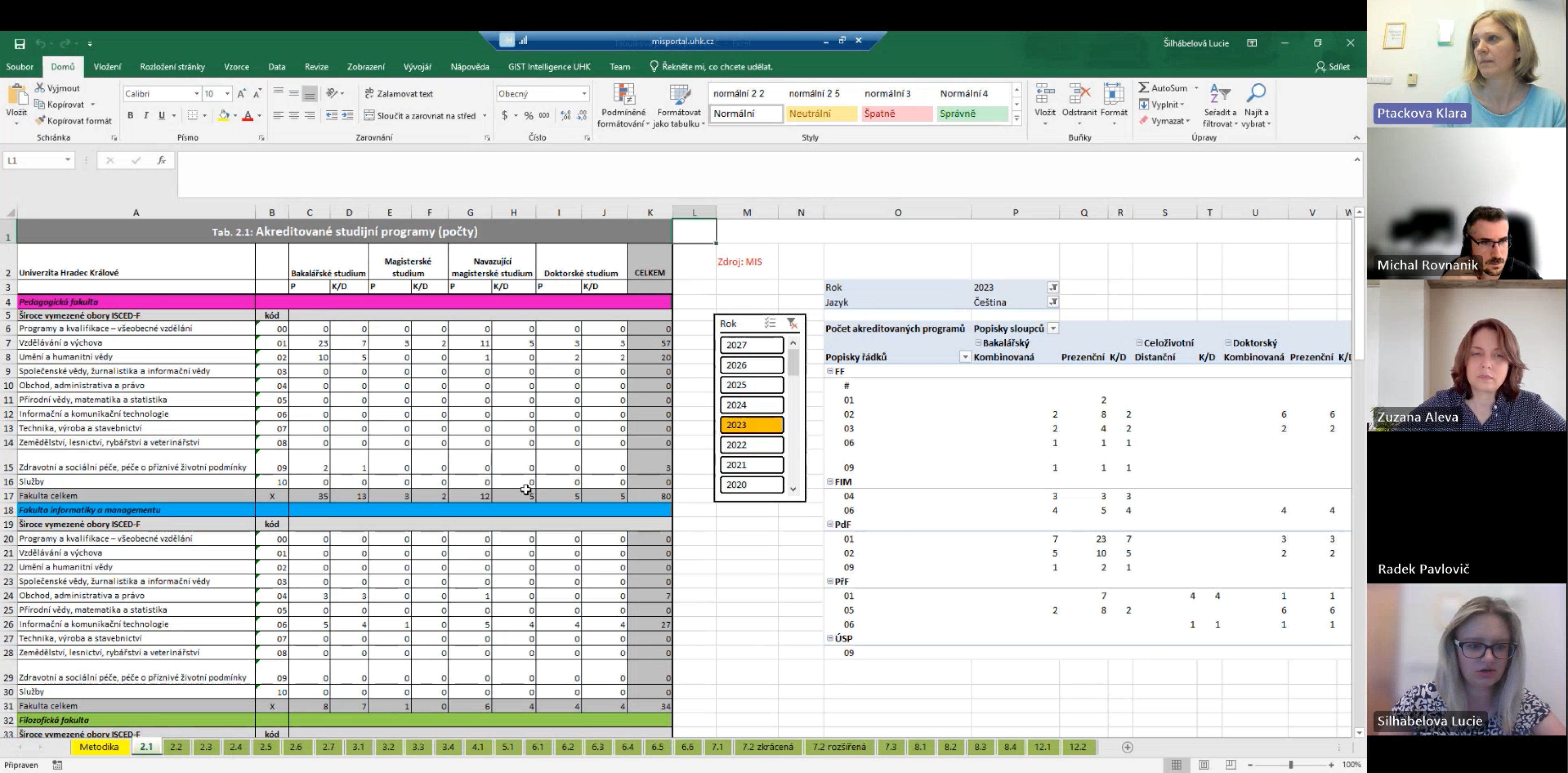Viewport: 1568px width, 773px height.
Task: Click the AutoSum sigma button
Action: pyautogui.click(x=1163, y=88)
